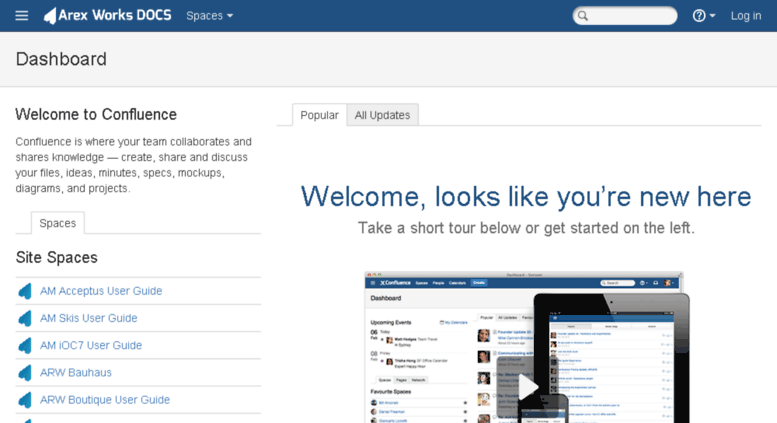Open ARW Boutique User Guide space
This screenshot has height=423, width=777.
pos(105,400)
